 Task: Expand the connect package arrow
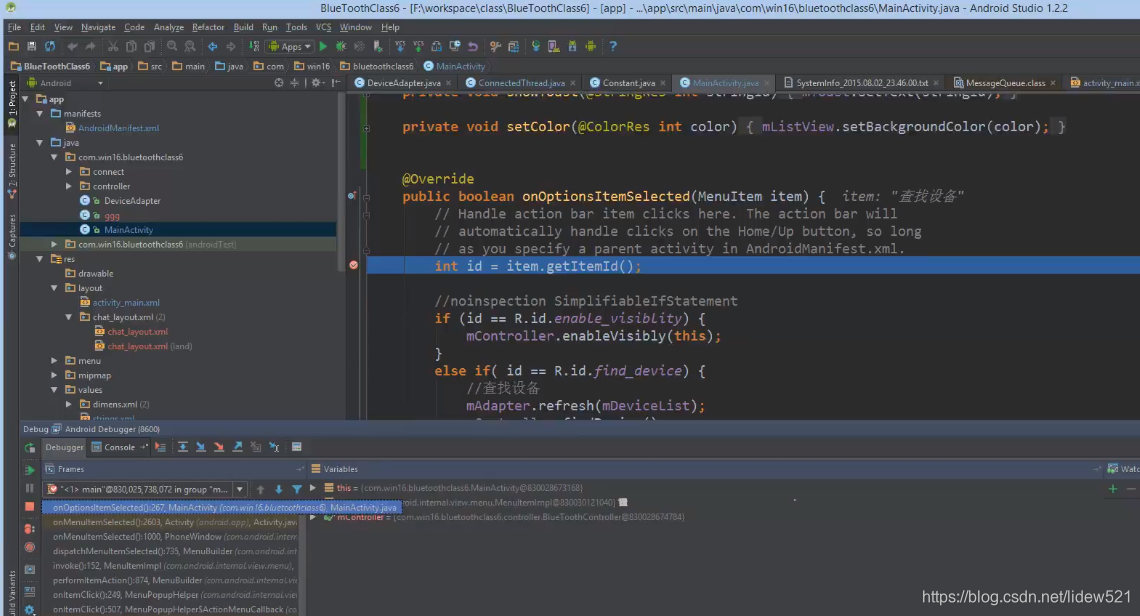(x=69, y=172)
